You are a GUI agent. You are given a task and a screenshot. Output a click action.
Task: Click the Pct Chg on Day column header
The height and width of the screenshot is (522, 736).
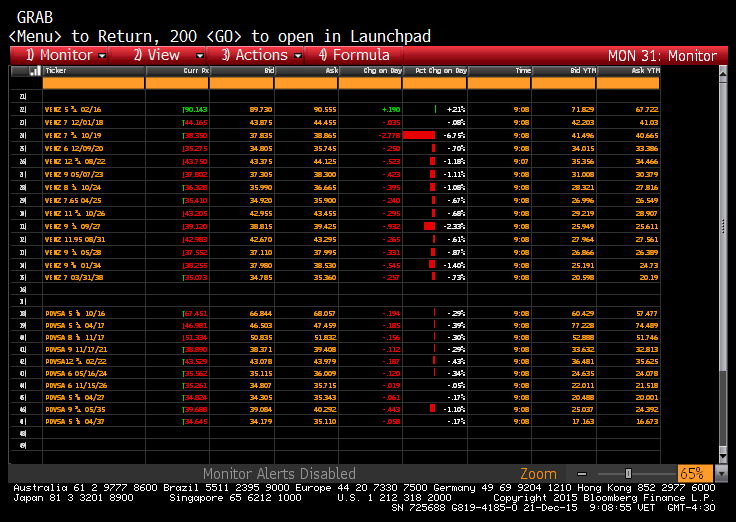click(x=435, y=71)
